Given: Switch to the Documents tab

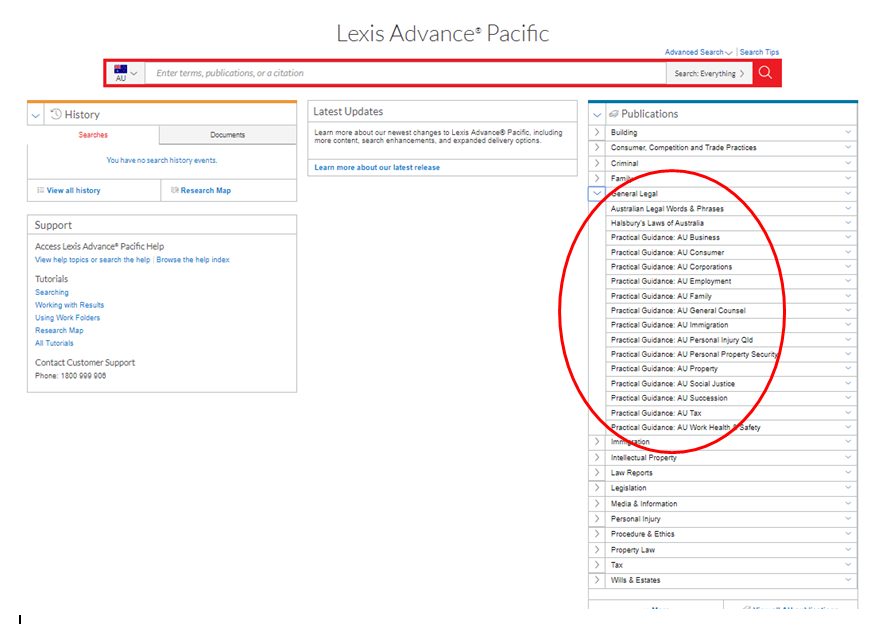Looking at the screenshot, I should (227, 135).
